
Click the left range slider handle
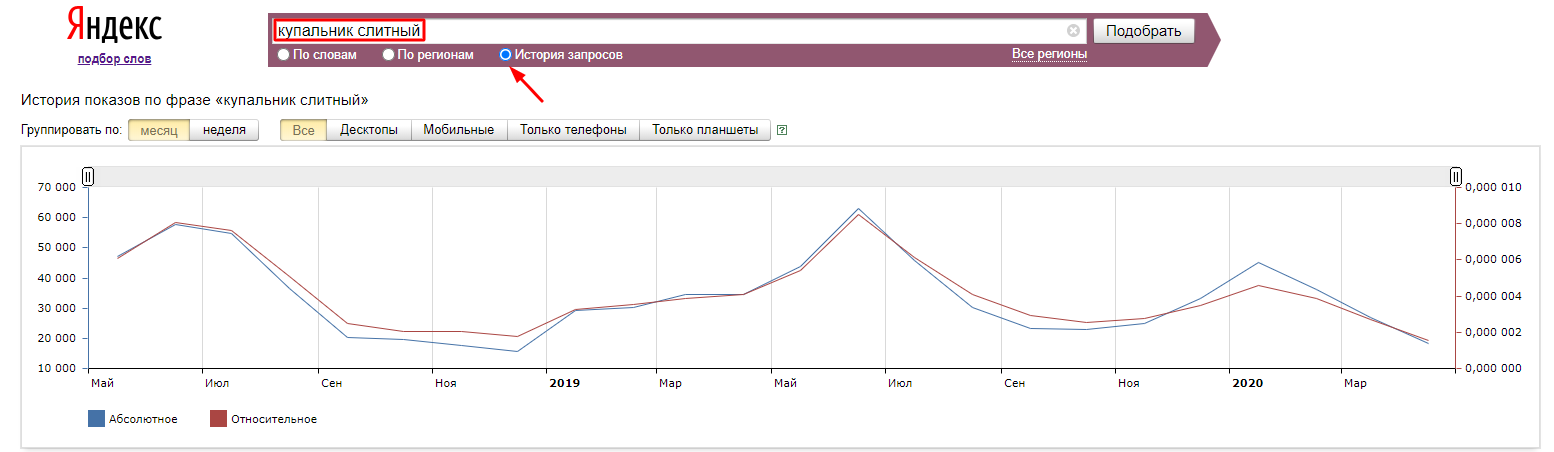coord(88,177)
